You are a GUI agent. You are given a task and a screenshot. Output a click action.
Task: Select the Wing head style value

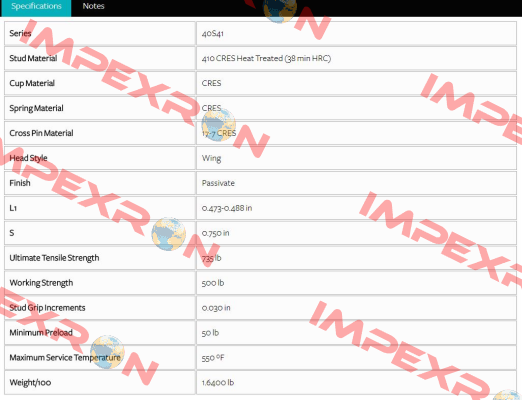211,158
